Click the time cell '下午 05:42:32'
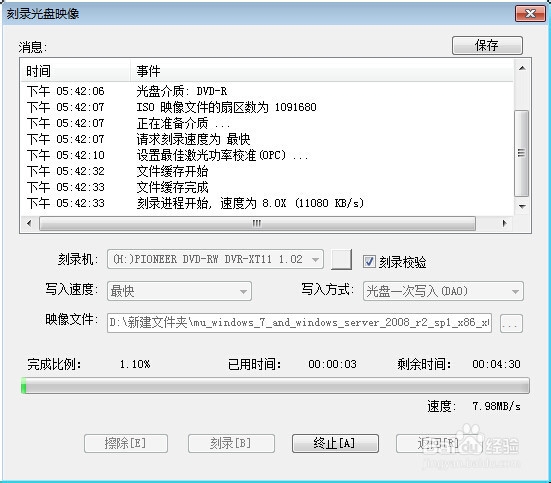Screen dimensions: 551x483 66,172
